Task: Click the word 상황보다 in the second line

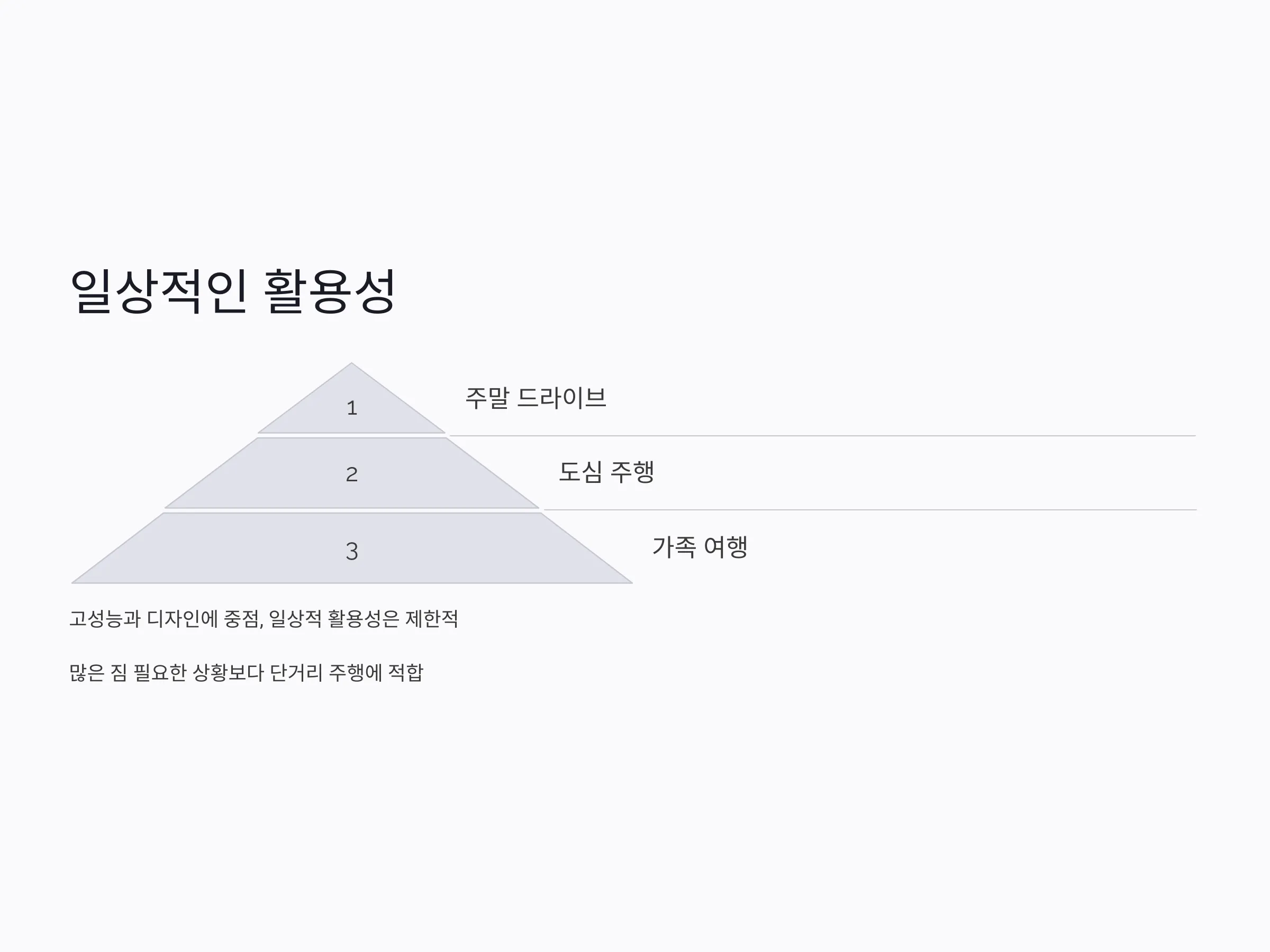Action: tap(228, 673)
